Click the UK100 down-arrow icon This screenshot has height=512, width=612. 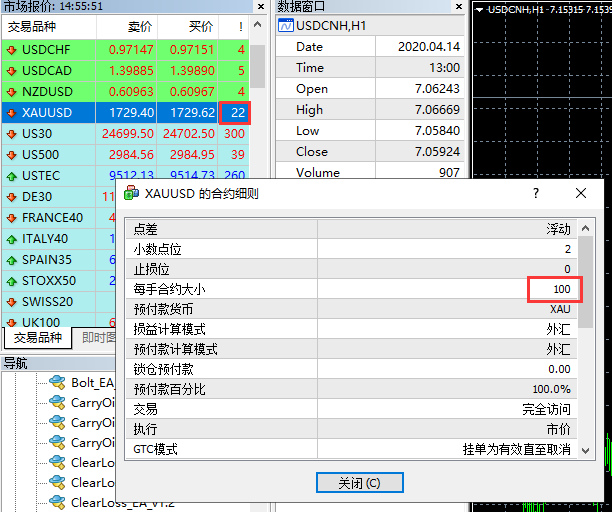coord(12,323)
